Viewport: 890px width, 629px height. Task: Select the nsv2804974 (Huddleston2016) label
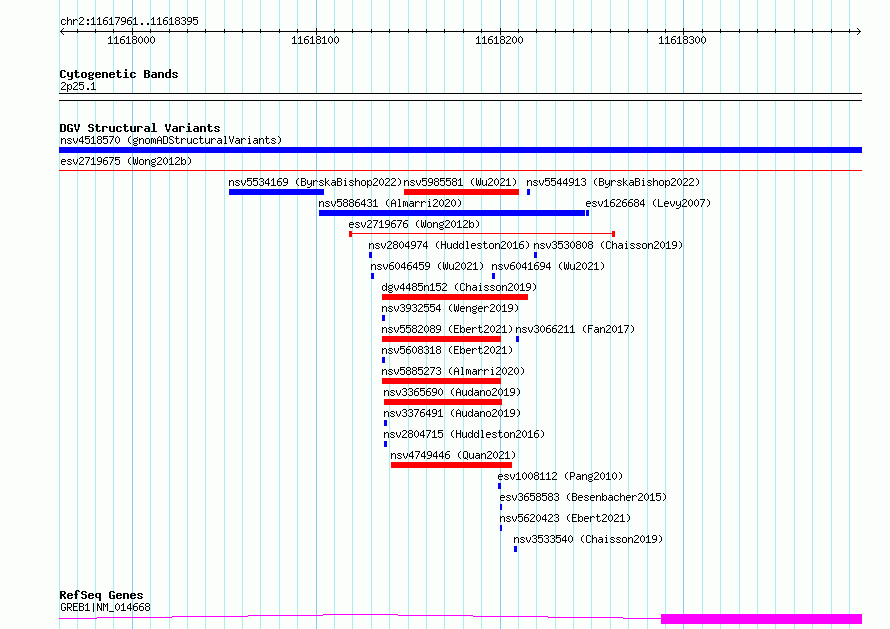[x=449, y=245]
